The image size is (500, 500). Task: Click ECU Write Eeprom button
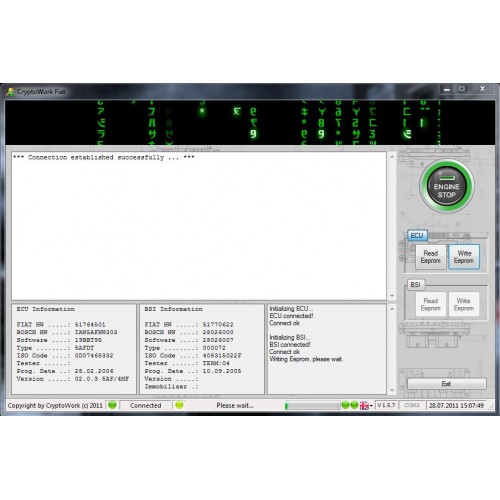[464, 257]
